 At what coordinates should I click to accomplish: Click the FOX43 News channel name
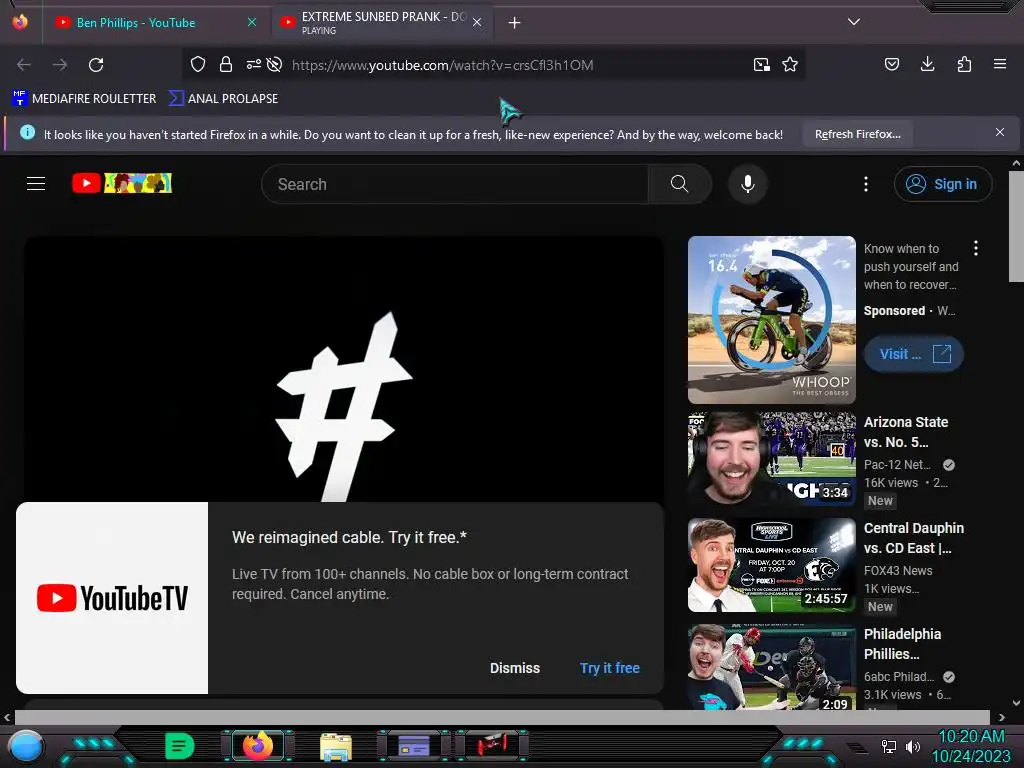tap(898, 570)
